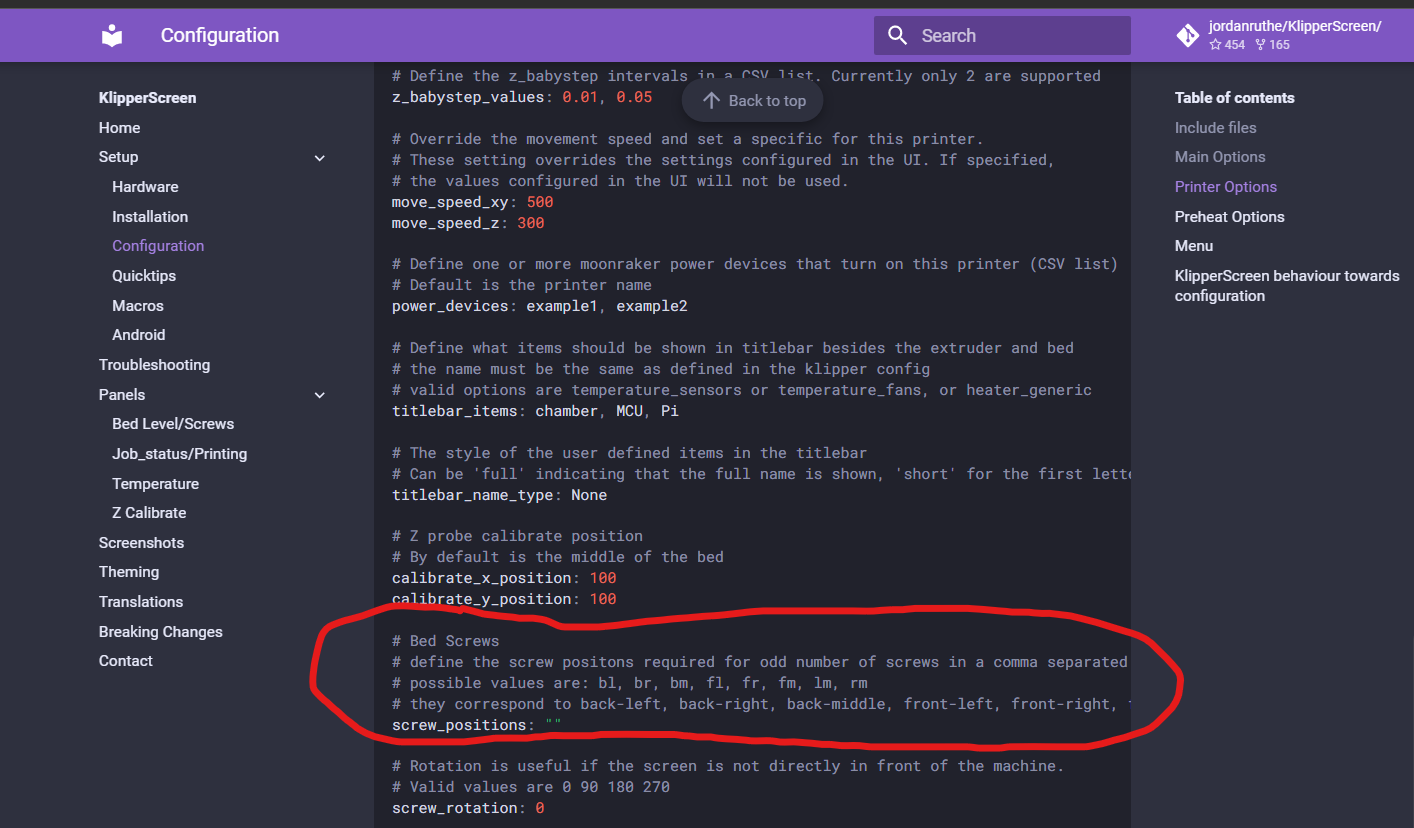The height and width of the screenshot is (828, 1414).
Task: Navigate to Printer Options in table of contents
Action: 1225,186
